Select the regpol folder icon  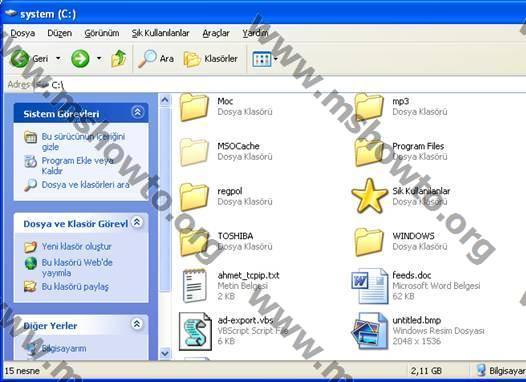pos(194,197)
